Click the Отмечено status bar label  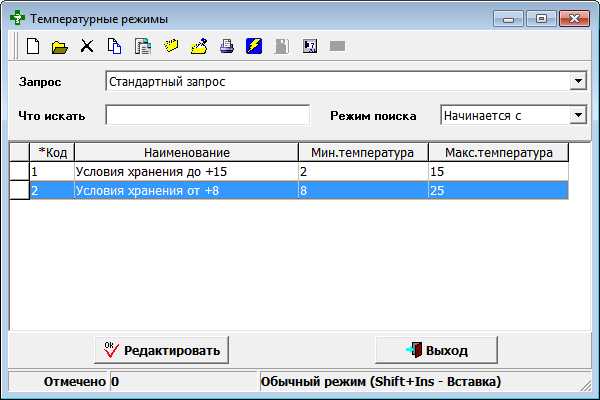(x=75, y=381)
